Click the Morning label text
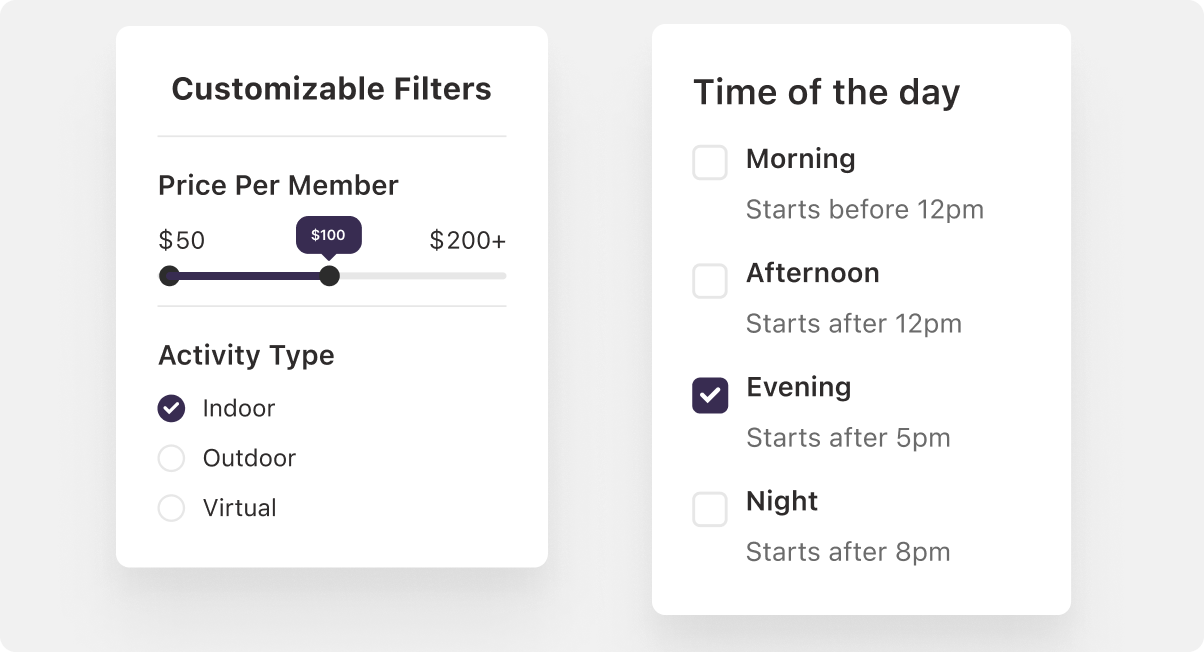This screenshot has width=1204, height=652. (800, 159)
